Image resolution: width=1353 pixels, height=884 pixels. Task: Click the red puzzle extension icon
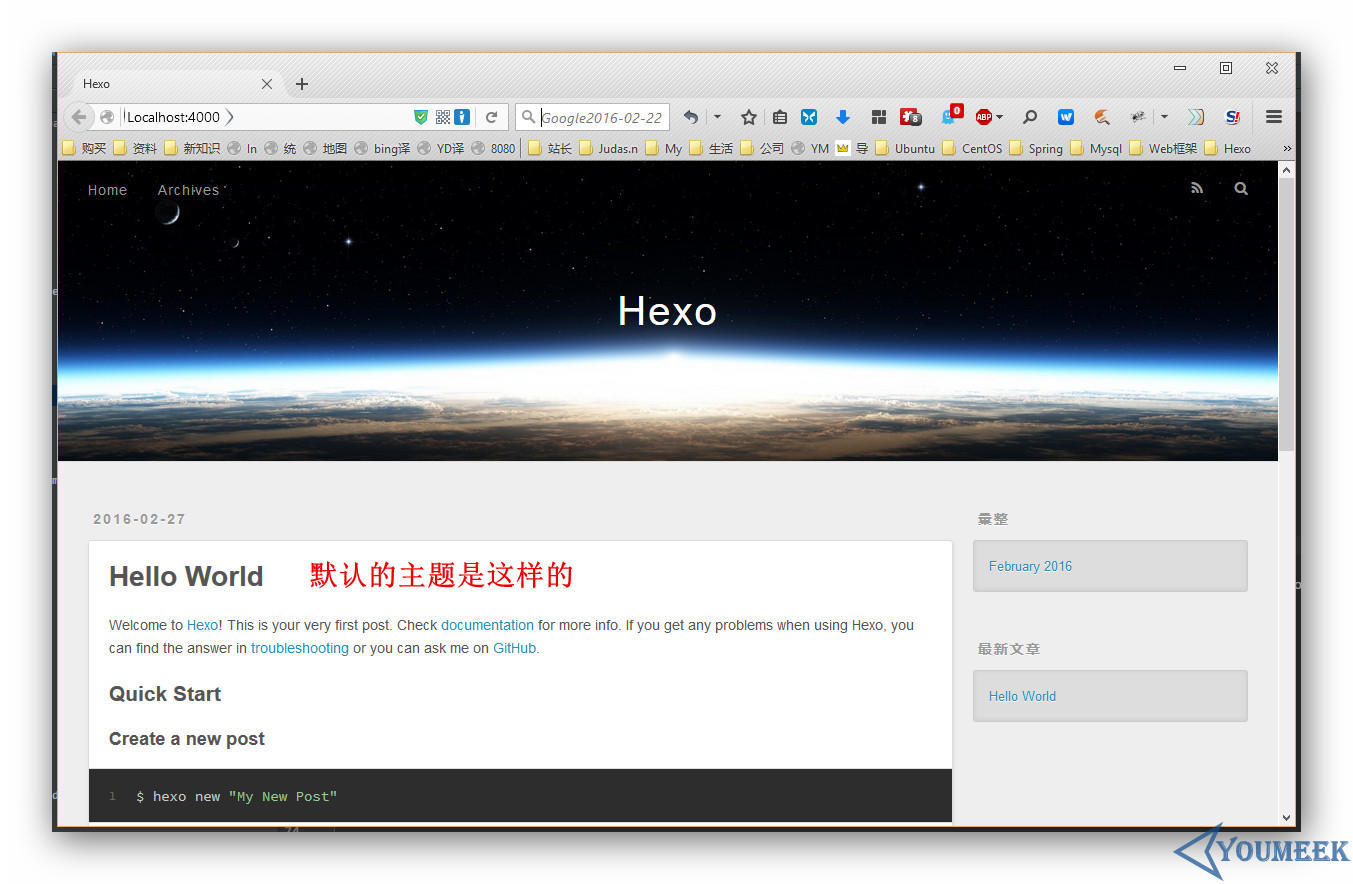[910, 117]
